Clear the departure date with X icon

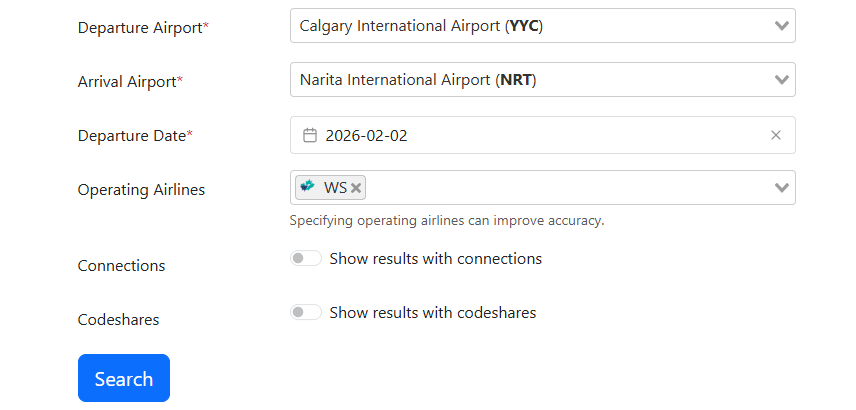pyautogui.click(x=775, y=135)
